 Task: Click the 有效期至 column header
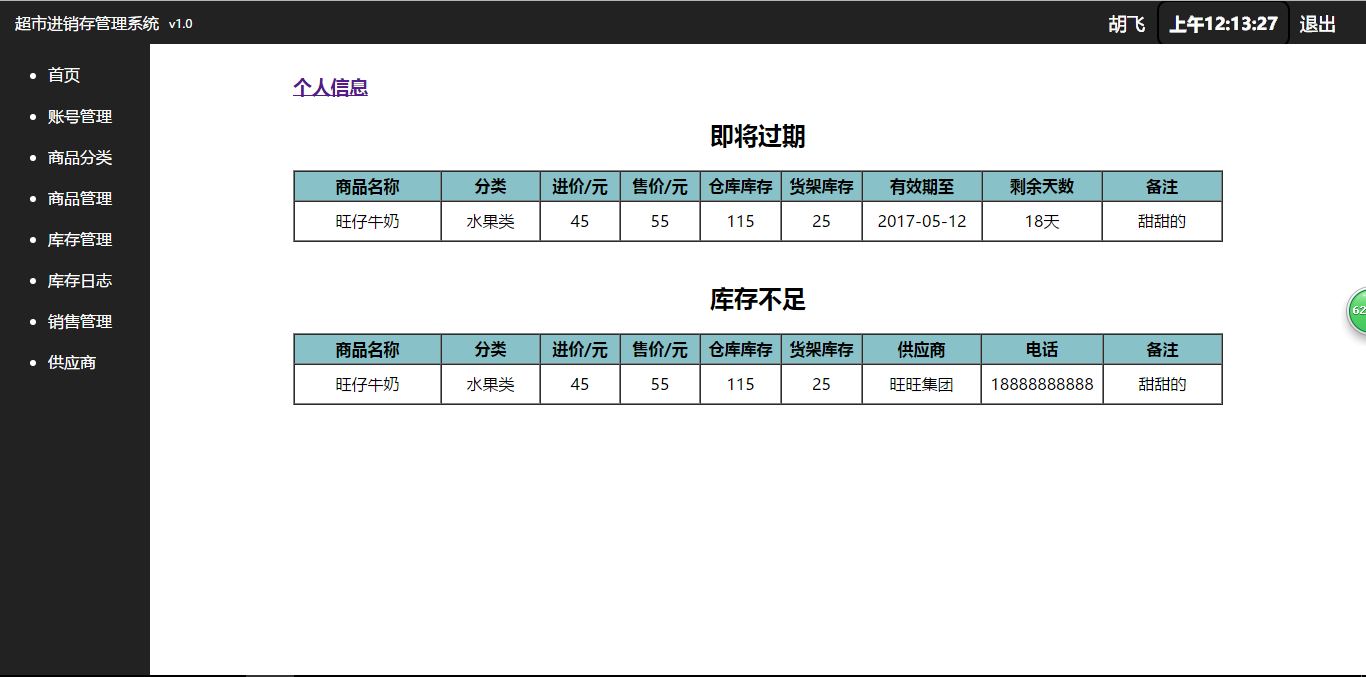click(x=922, y=186)
